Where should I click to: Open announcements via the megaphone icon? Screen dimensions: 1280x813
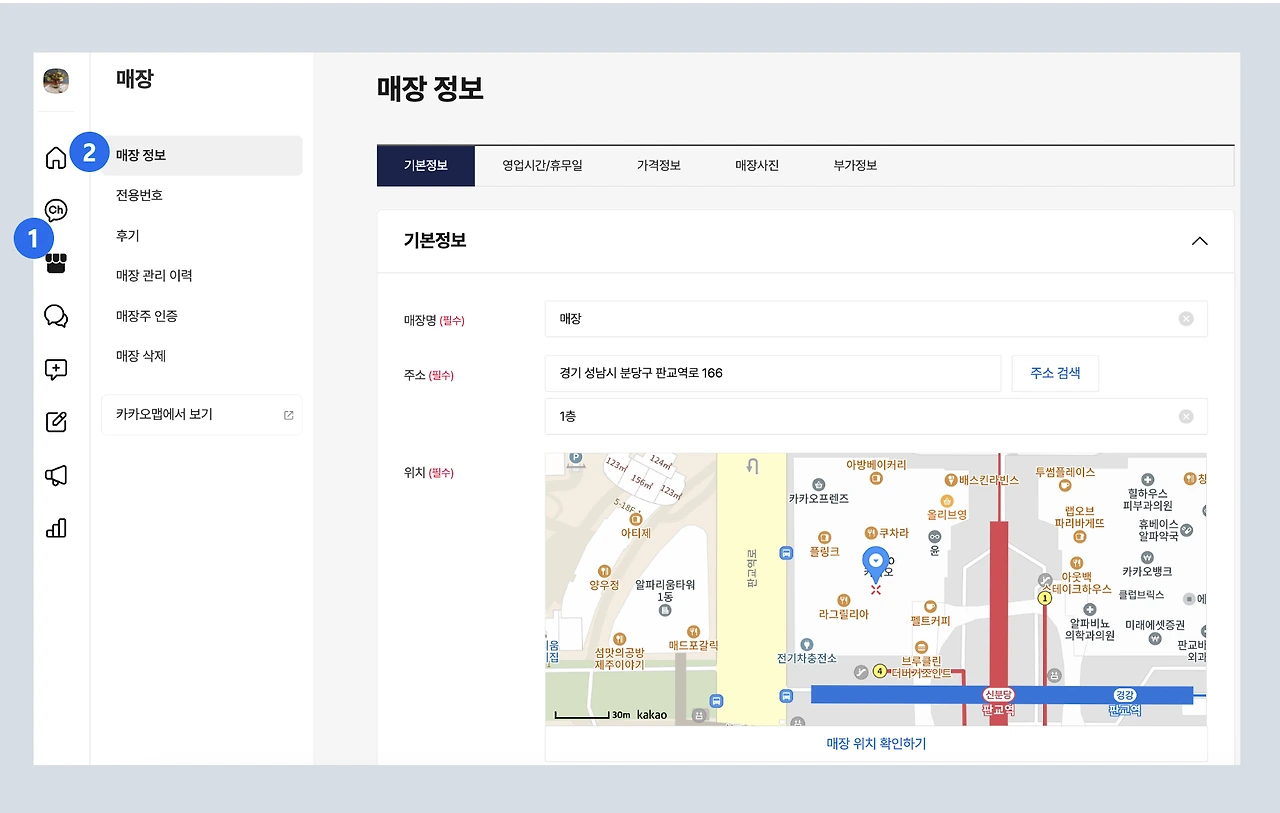pos(56,475)
